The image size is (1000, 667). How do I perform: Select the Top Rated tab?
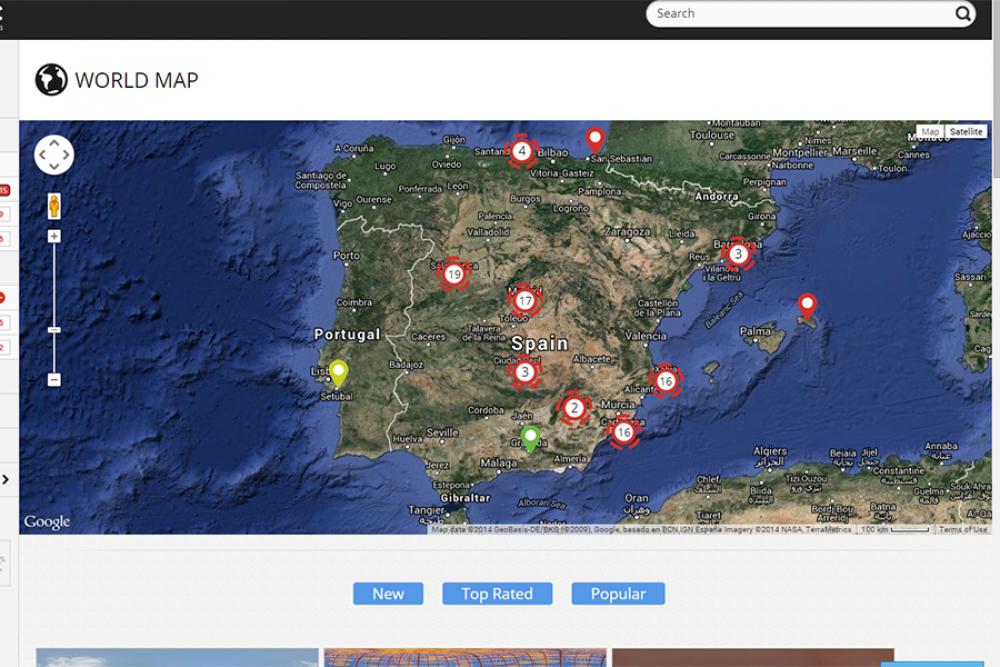pos(497,594)
